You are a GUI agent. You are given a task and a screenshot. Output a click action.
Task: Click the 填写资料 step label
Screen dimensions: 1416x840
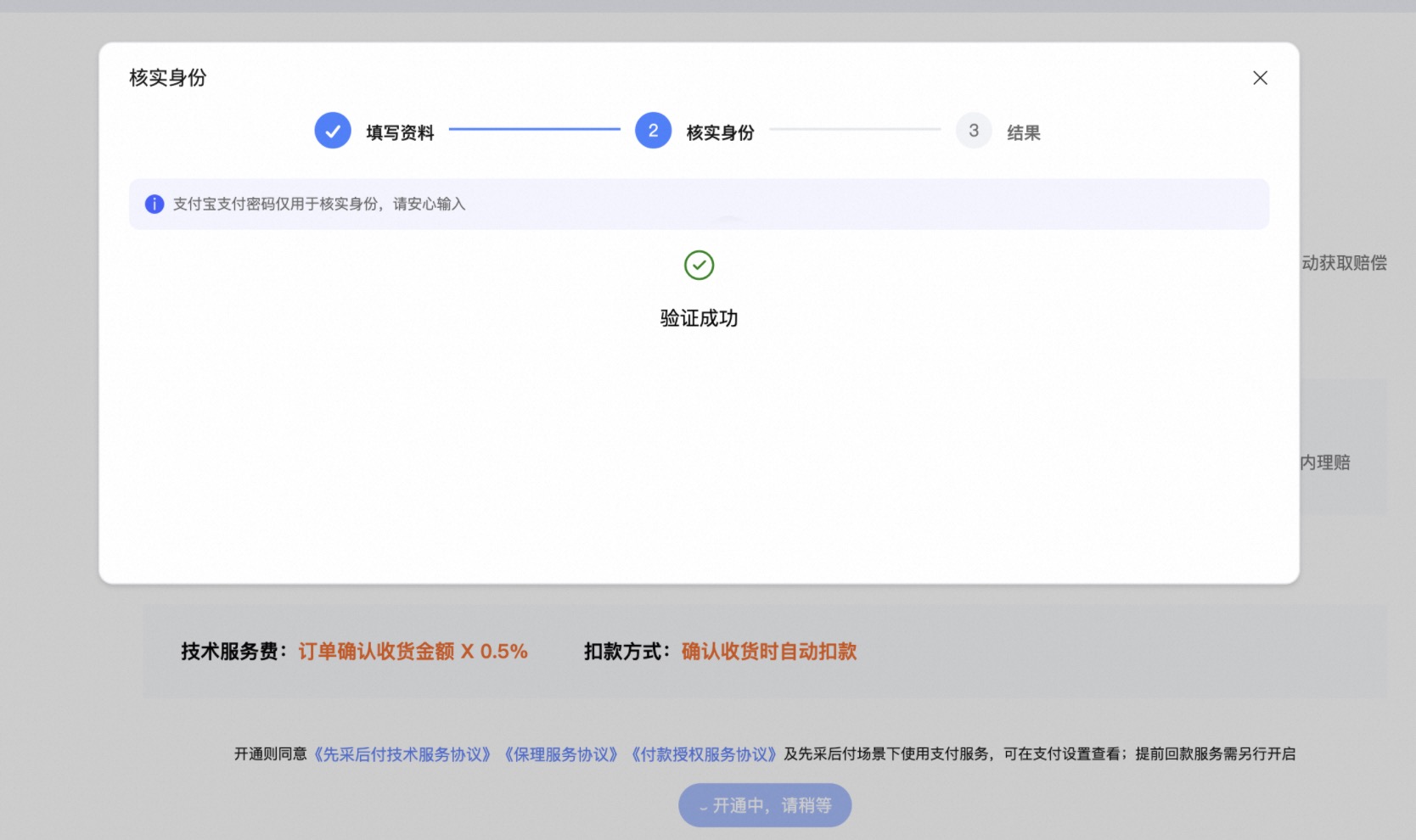pyautogui.click(x=400, y=132)
